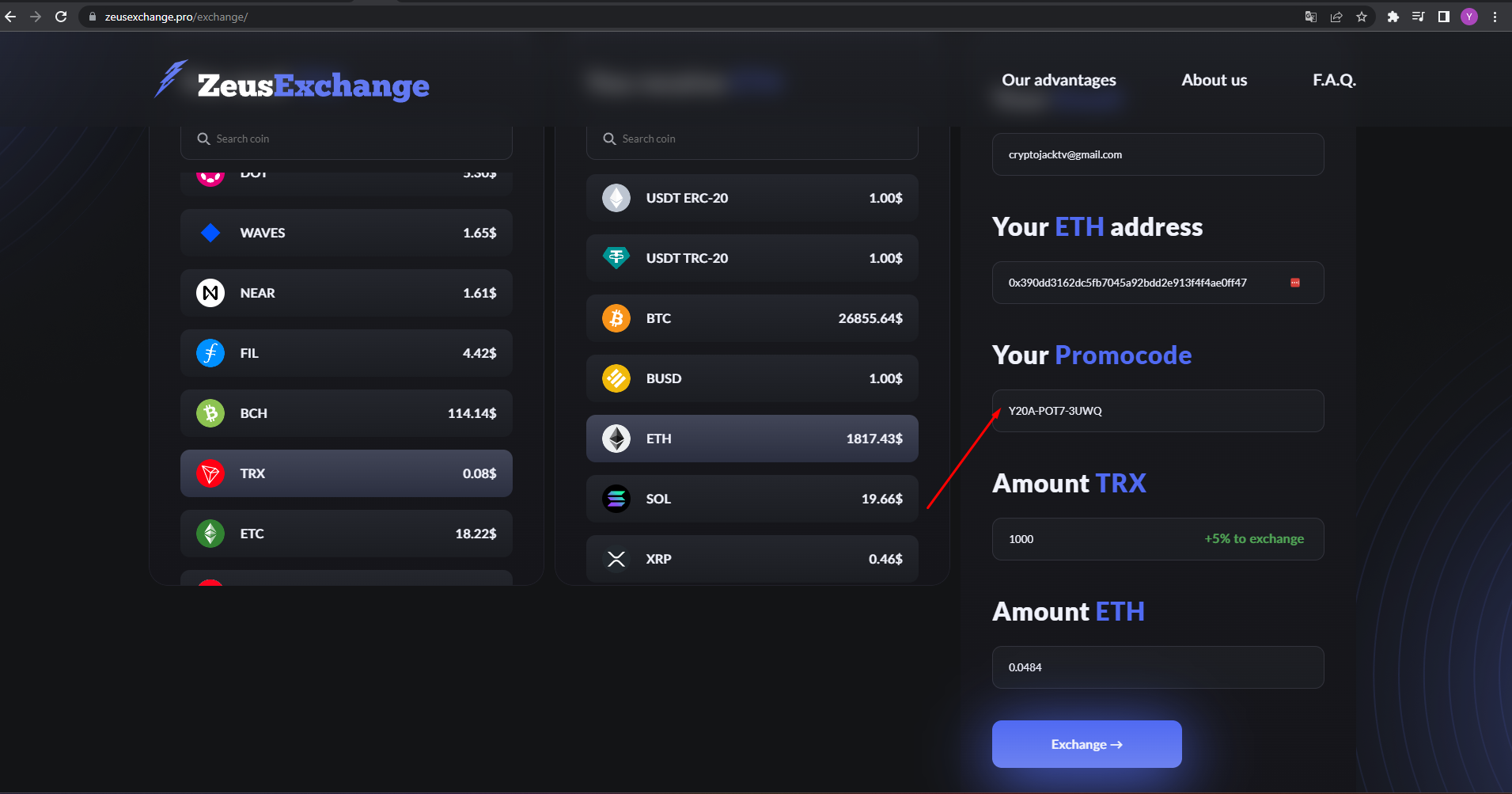Click the Exchange button
The height and width of the screenshot is (794, 1512).
pyautogui.click(x=1086, y=744)
